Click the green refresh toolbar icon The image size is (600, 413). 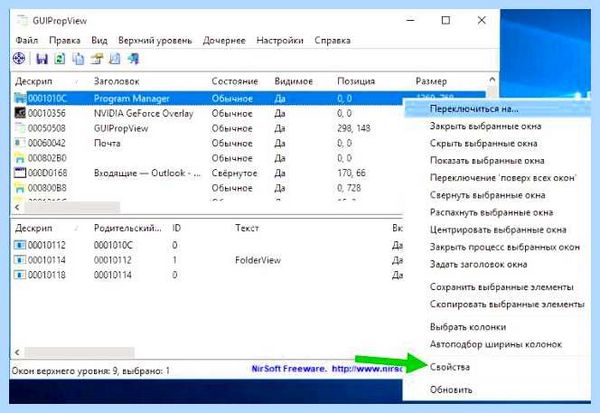click(60, 59)
